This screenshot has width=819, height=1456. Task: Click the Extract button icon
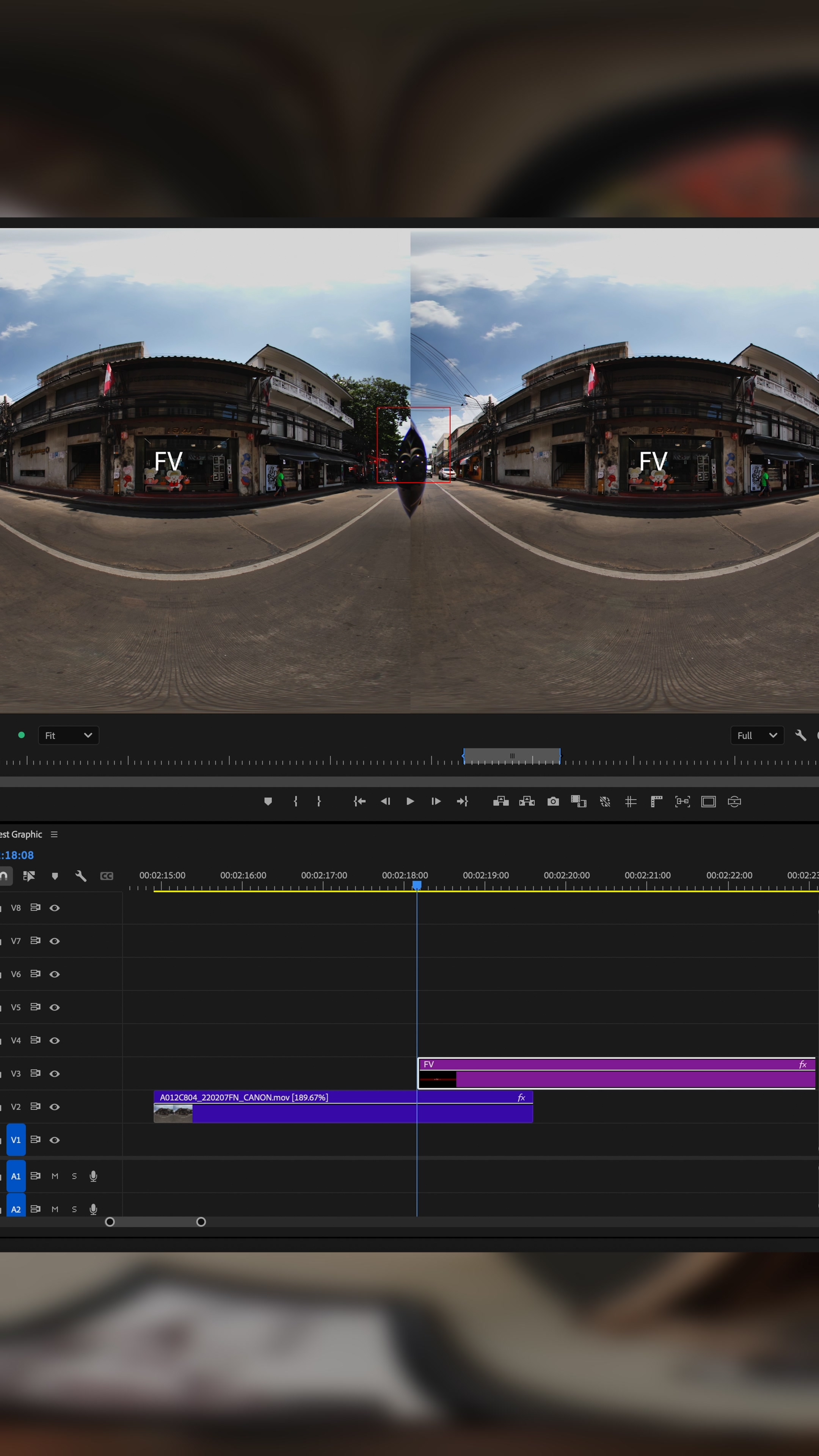tap(527, 802)
